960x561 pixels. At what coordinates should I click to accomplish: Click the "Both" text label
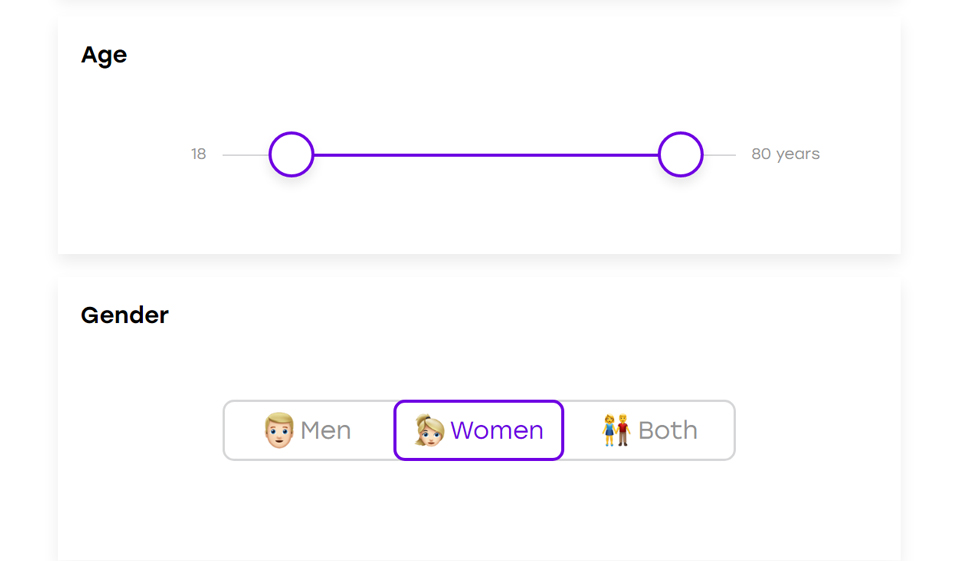(x=668, y=430)
